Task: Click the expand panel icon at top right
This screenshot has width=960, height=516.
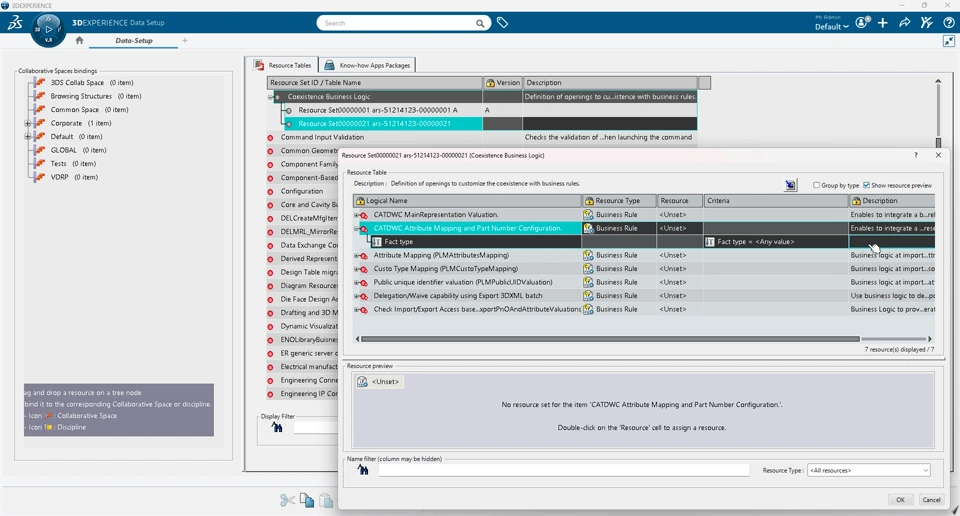Action: point(948,41)
